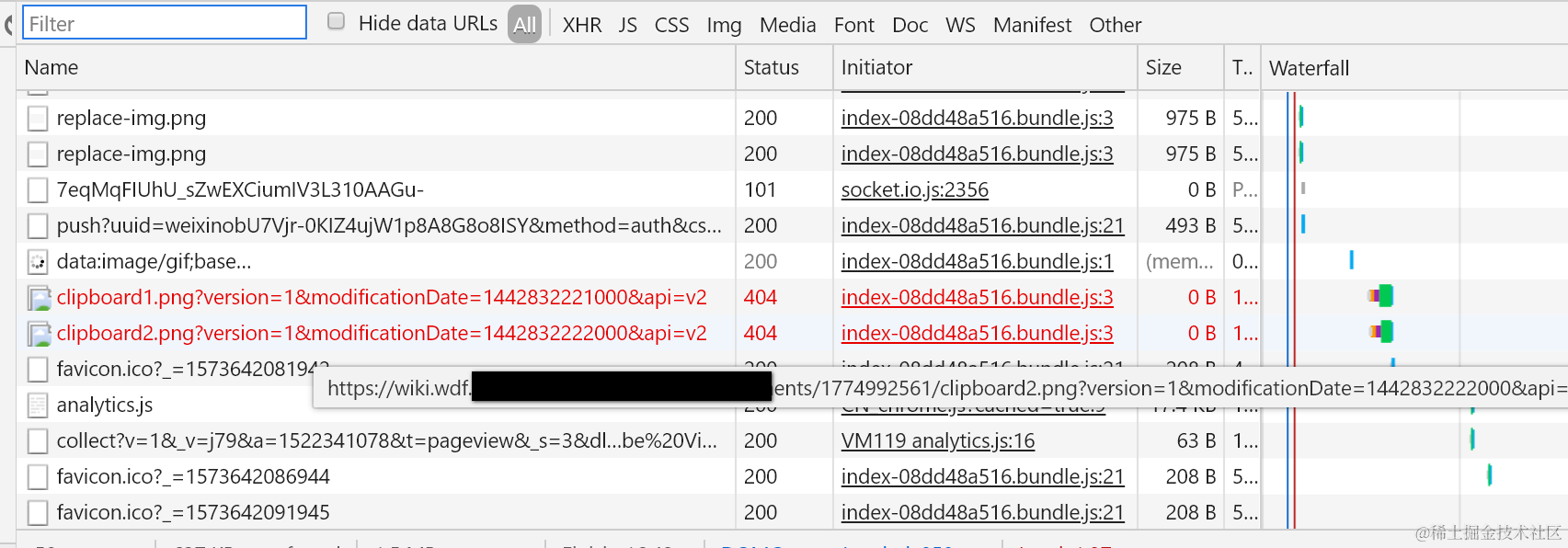This screenshot has height=548, width=1568.
Task: Click file icon of collect?v=1 row
Action: point(38,440)
